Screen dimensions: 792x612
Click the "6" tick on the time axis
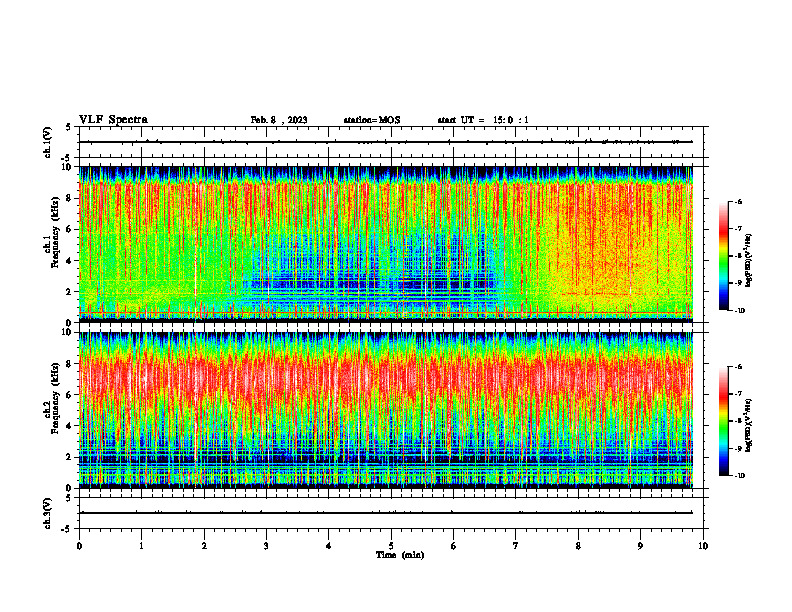pyautogui.click(x=454, y=546)
